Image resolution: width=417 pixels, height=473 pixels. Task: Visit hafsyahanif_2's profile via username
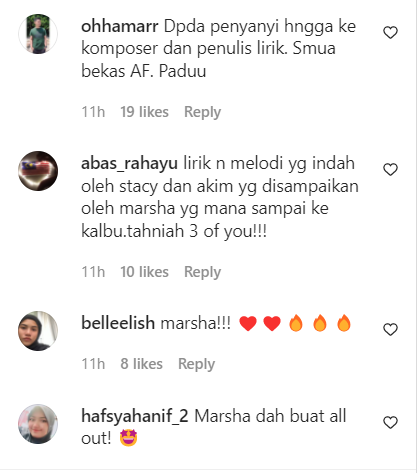(135, 416)
